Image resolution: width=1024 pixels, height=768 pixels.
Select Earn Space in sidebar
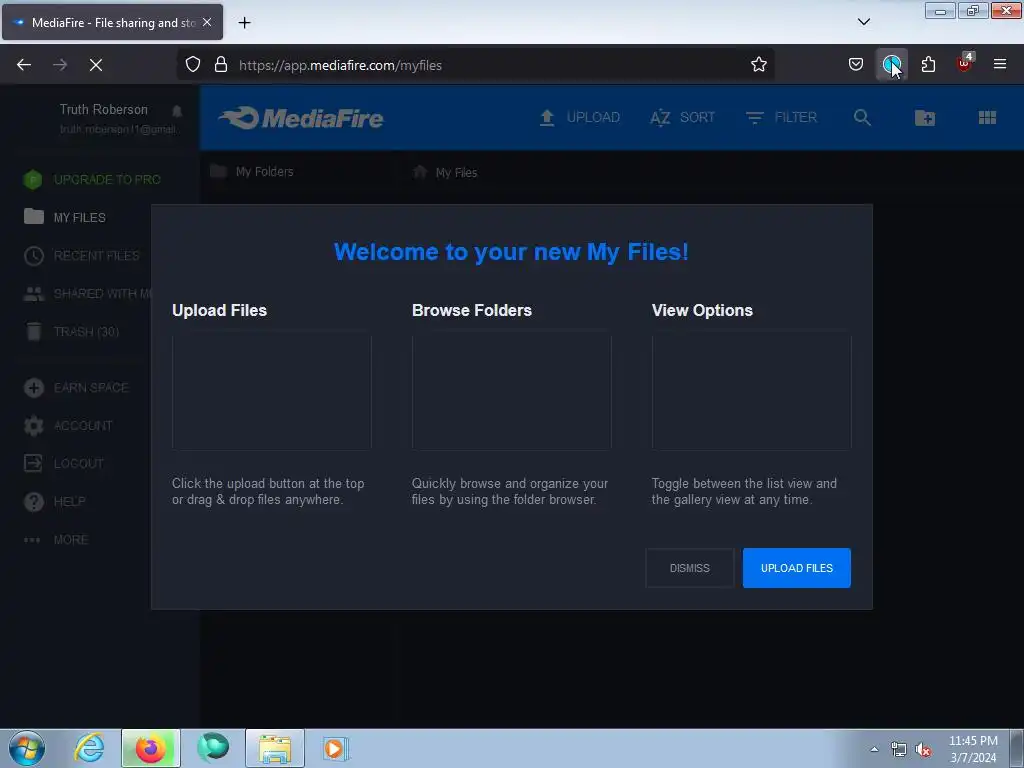76,388
